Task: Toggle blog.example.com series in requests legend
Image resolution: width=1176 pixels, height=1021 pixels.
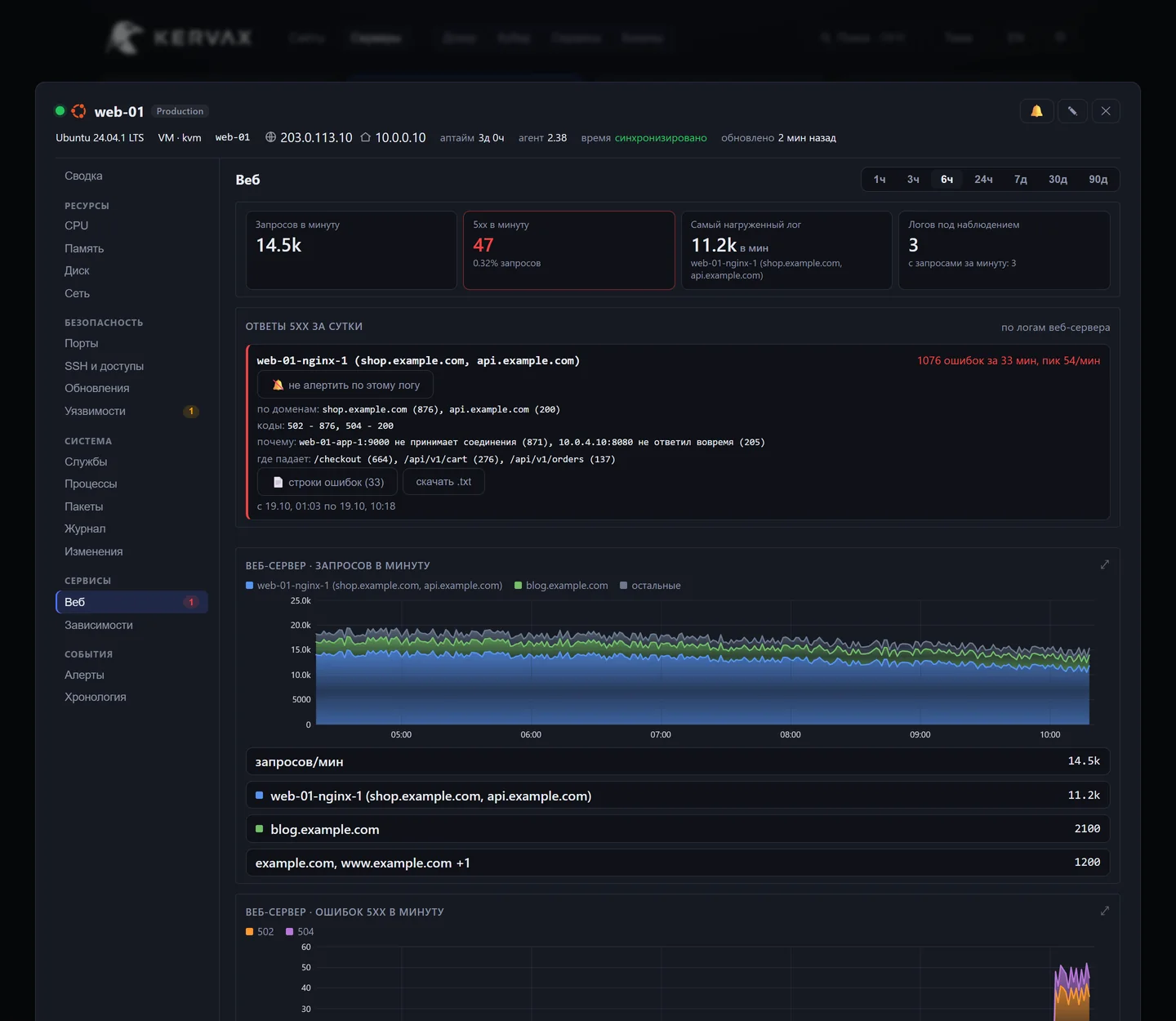Action: pos(561,586)
